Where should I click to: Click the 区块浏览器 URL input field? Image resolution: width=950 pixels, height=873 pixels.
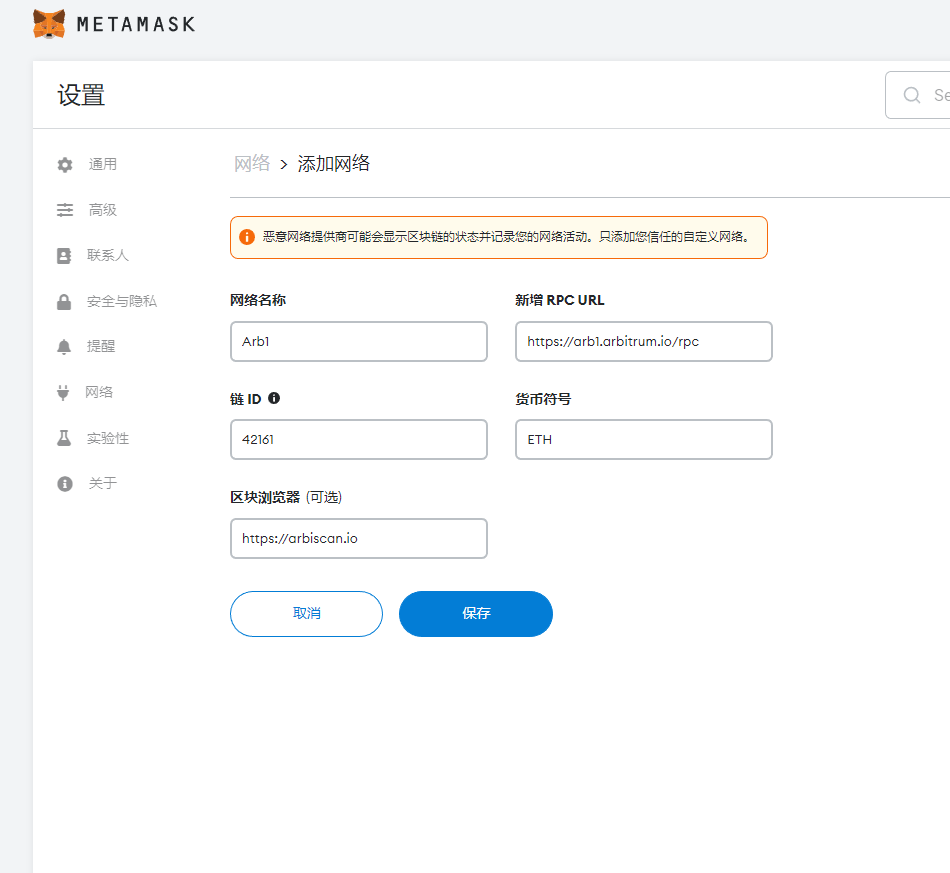359,539
